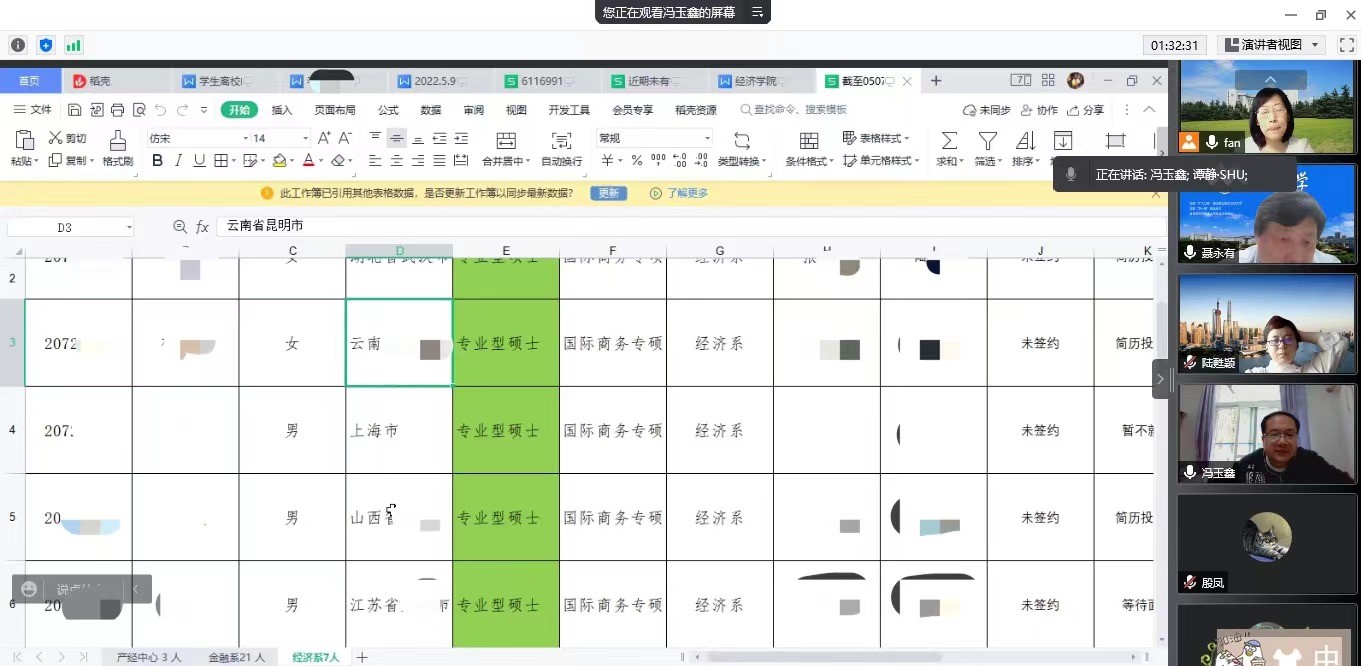1361x666 pixels.
Task: Click the print icon in quick toolbar
Action: point(118,110)
